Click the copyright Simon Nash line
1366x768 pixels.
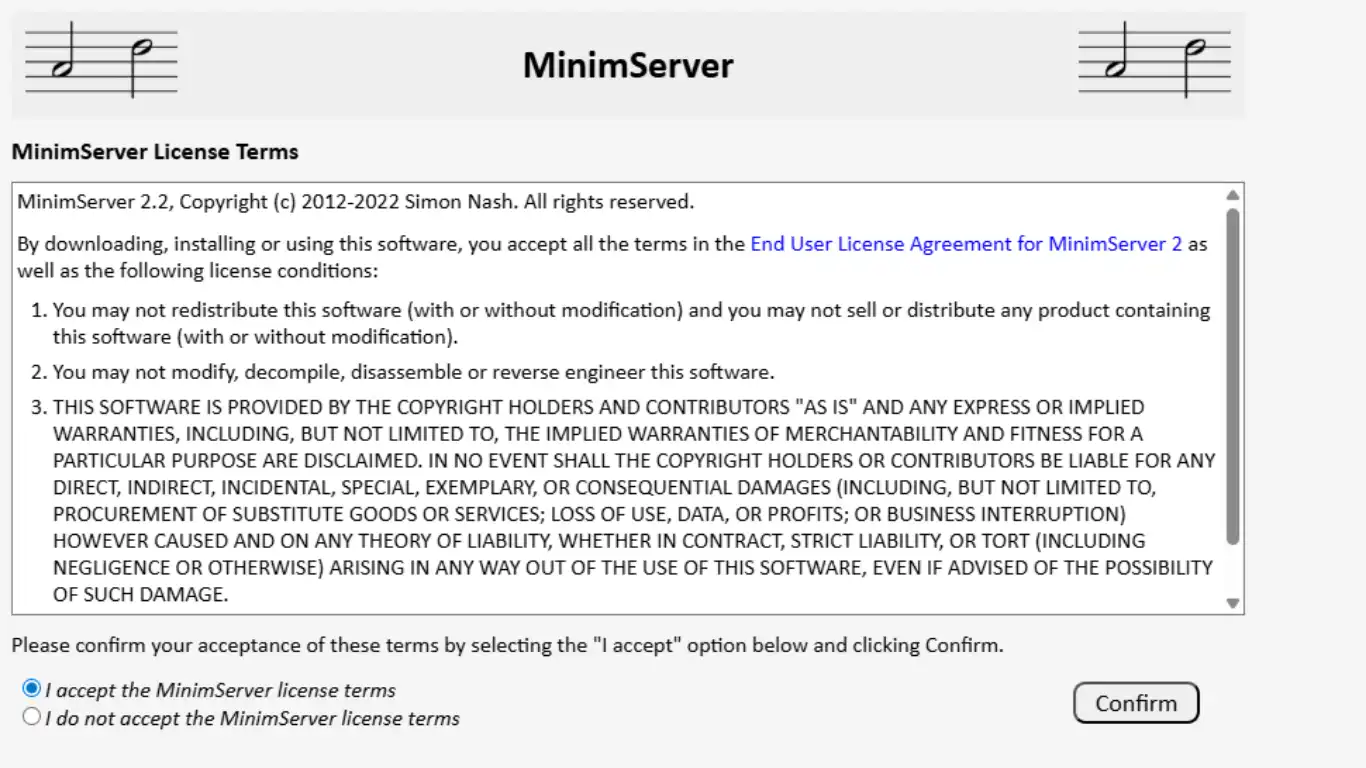tap(355, 202)
